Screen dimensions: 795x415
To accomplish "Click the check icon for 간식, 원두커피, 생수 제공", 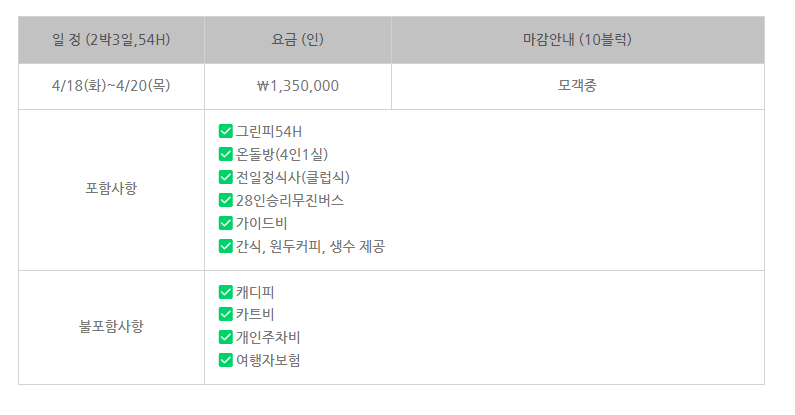I will (226, 246).
